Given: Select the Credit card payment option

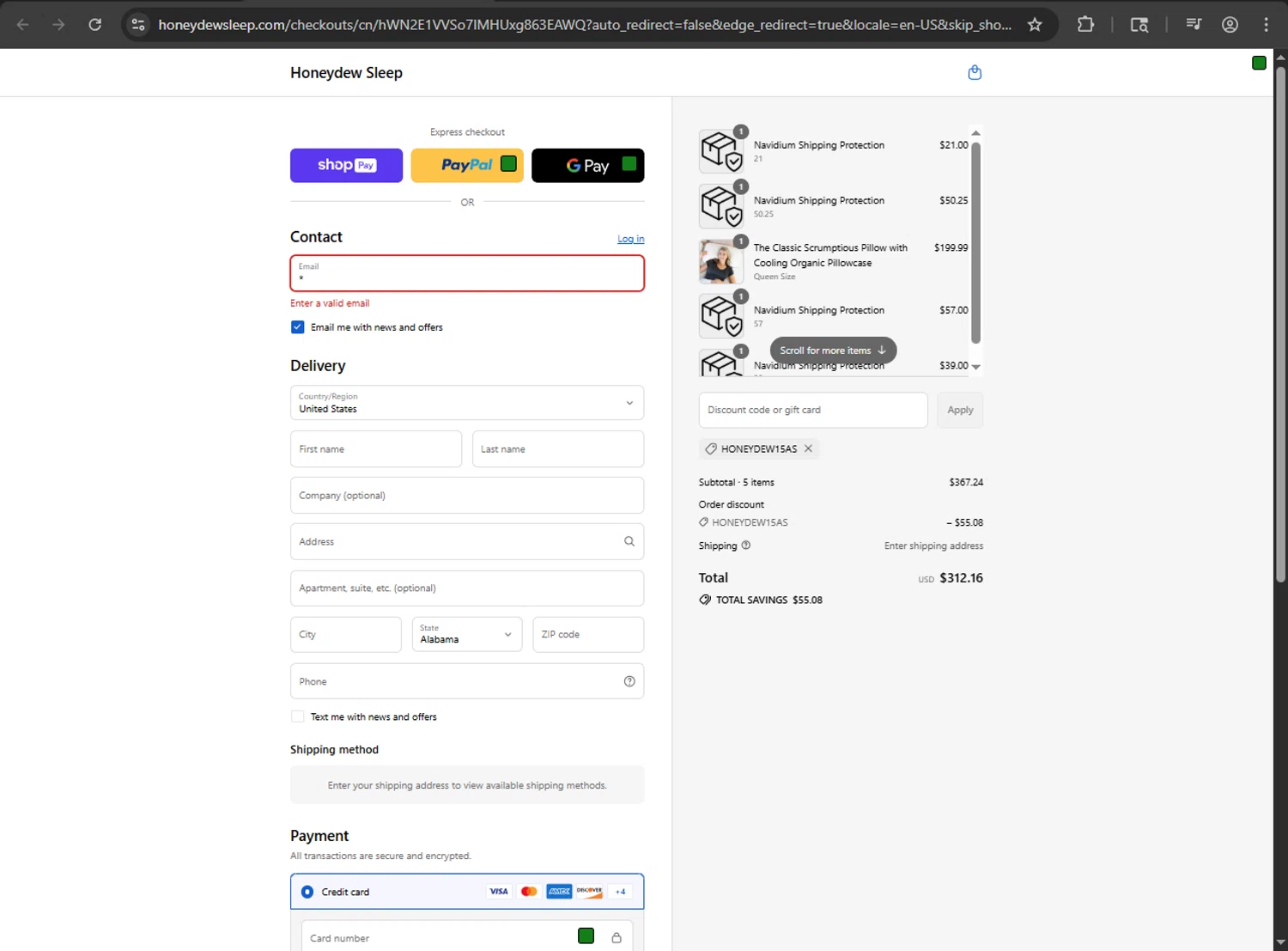Looking at the screenshot, I should pyautogui.click(x=307, y=892).
